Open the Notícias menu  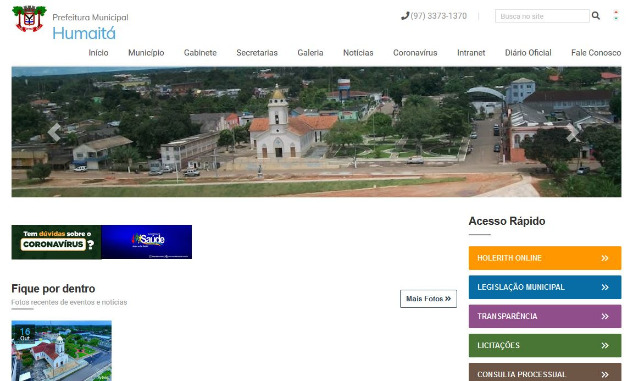coord(358,53)
